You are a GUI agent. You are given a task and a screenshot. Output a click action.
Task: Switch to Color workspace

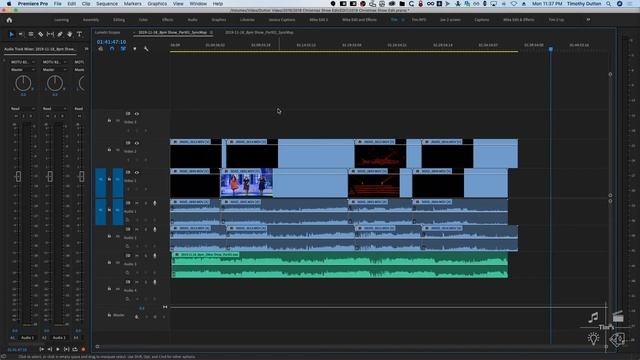(143, 20)
